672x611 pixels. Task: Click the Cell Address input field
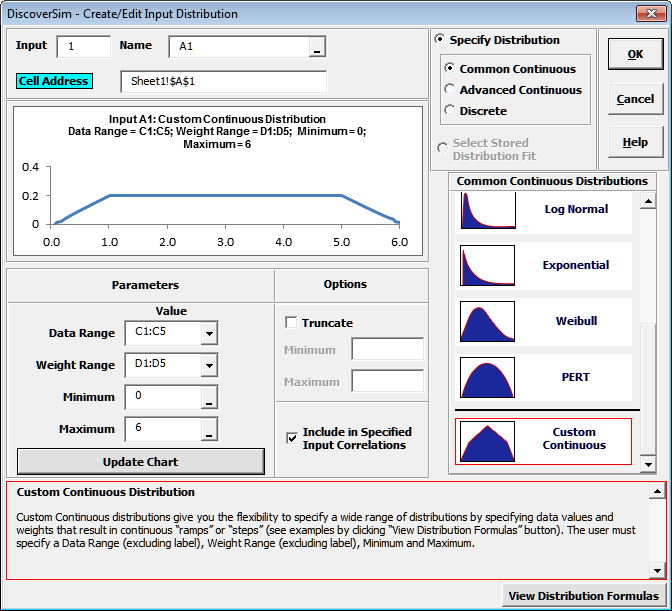click(223, 81)
